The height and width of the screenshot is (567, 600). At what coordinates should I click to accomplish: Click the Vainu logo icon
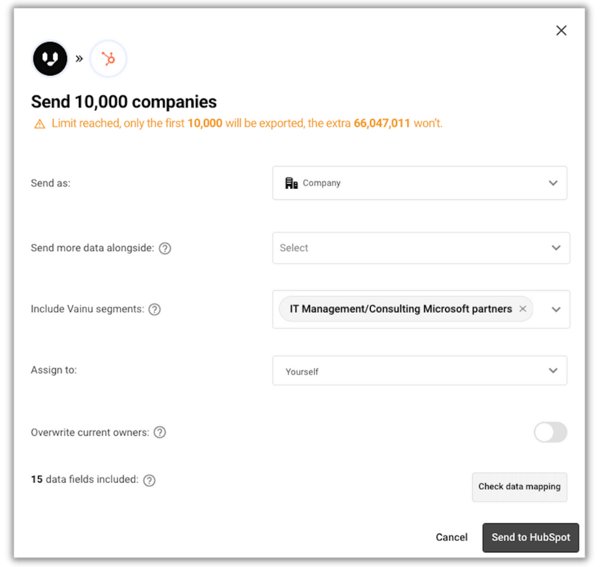[x=50, y=59]
